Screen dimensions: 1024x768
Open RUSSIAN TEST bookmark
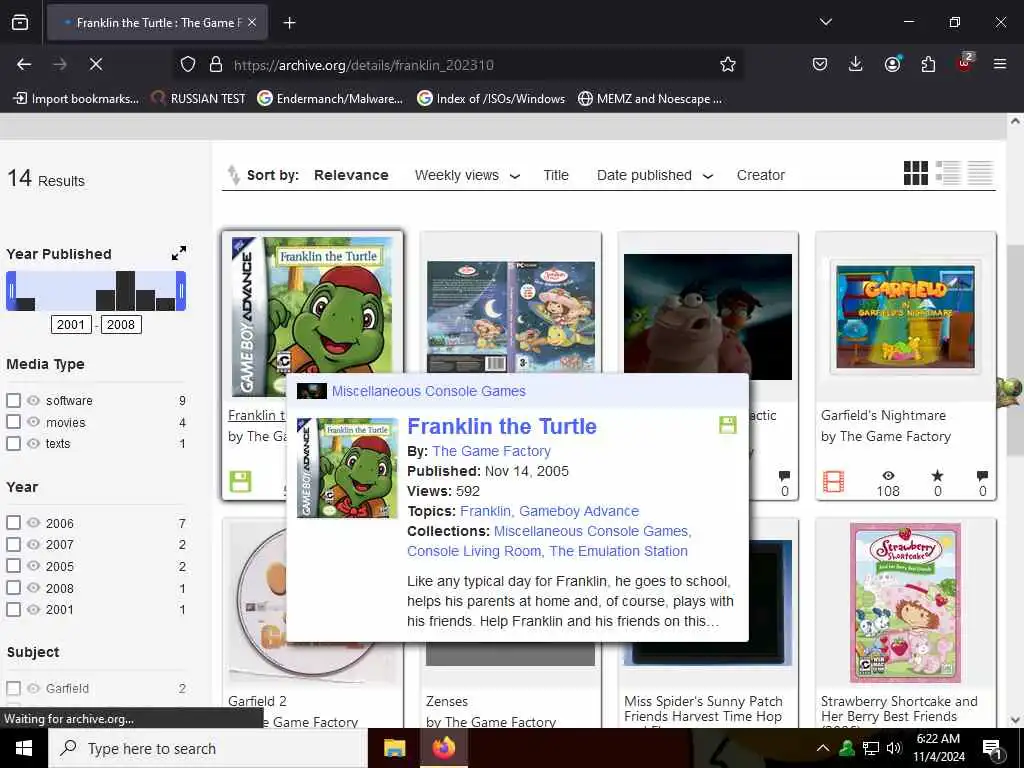click(199, 99)
